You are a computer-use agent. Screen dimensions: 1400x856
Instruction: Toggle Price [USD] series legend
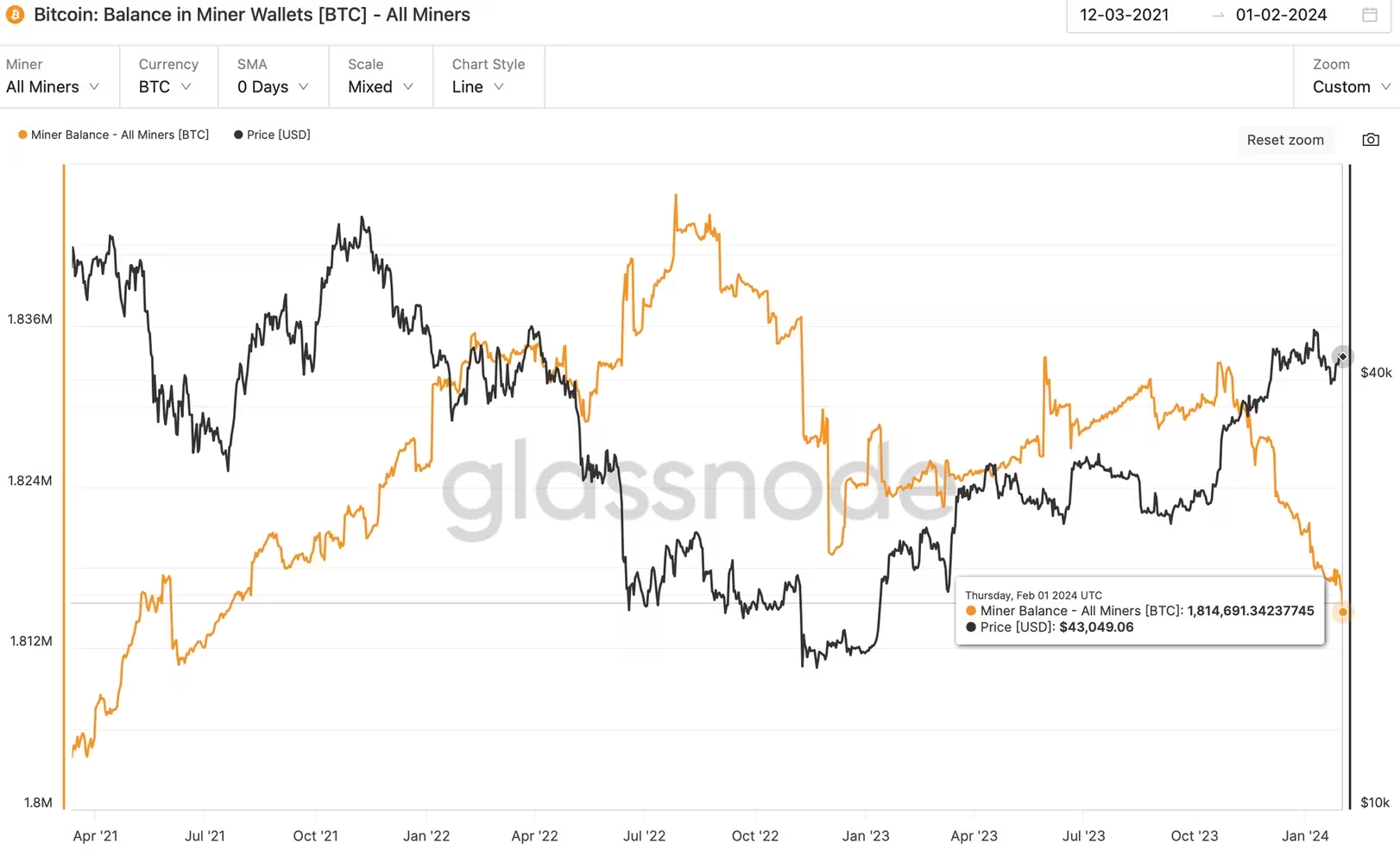click(x=278, y=135)
